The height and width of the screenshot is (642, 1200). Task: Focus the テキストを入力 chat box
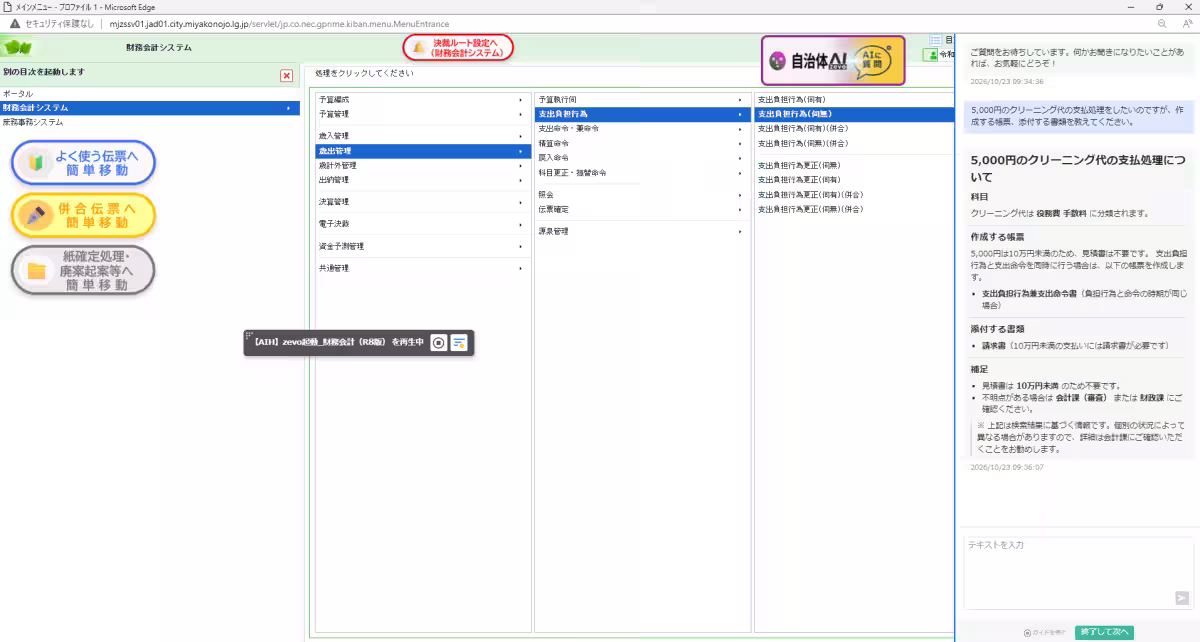pos(1078,572)
